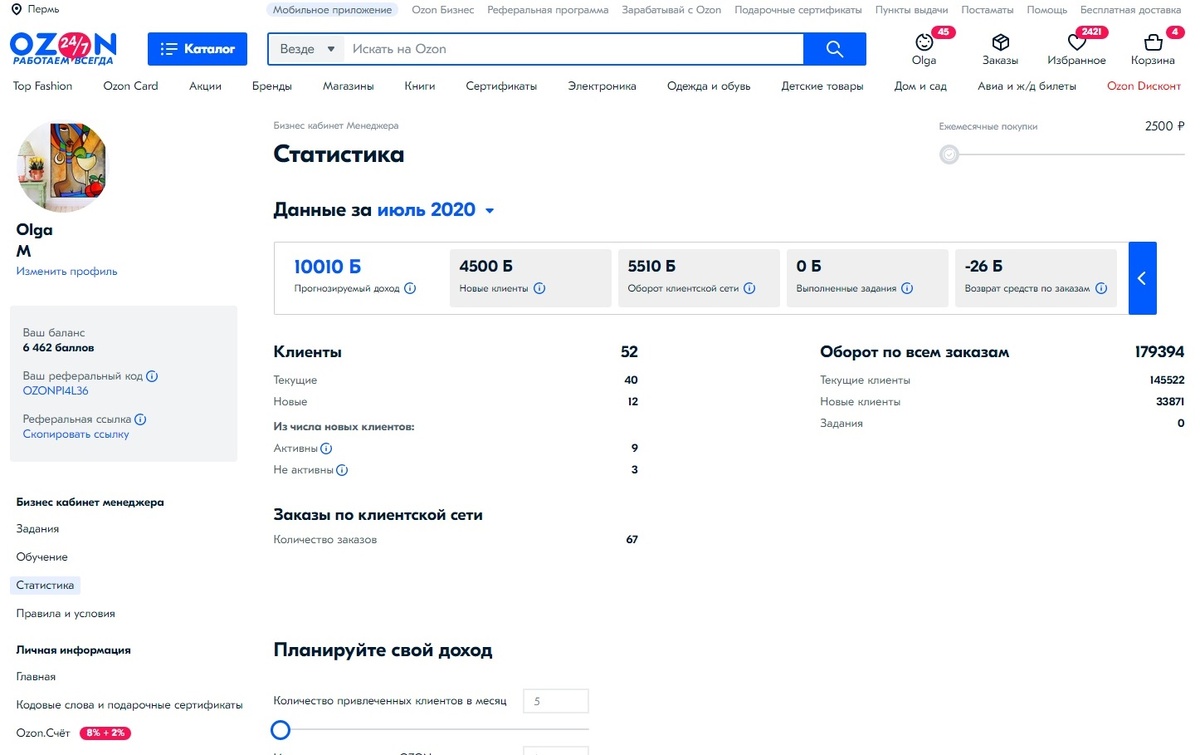Image resolution: width=1200 pixels, height=755 pixels.
Task: Open the Каталог button
Action: point(197,49)
